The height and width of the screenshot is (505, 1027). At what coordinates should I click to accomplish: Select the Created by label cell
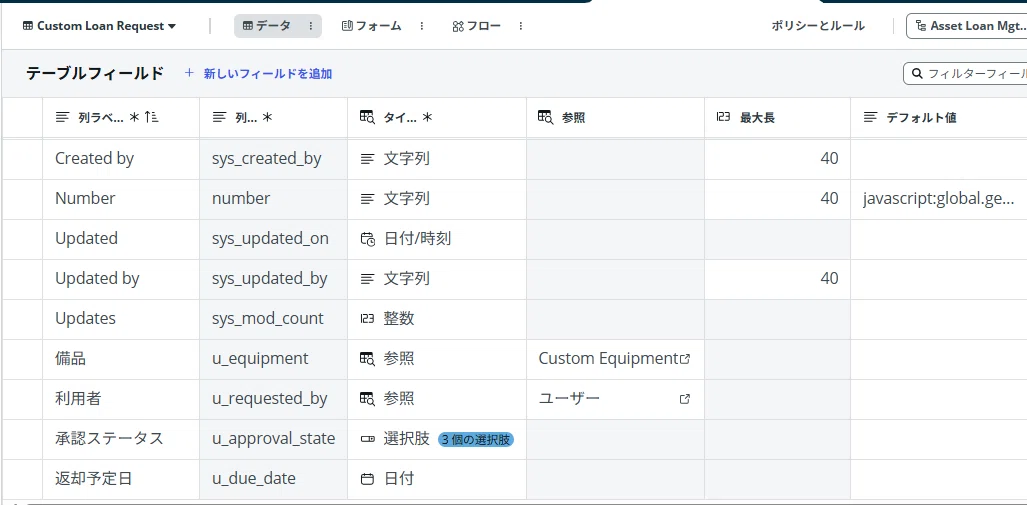pyautogui.click(x=121, y=159)
